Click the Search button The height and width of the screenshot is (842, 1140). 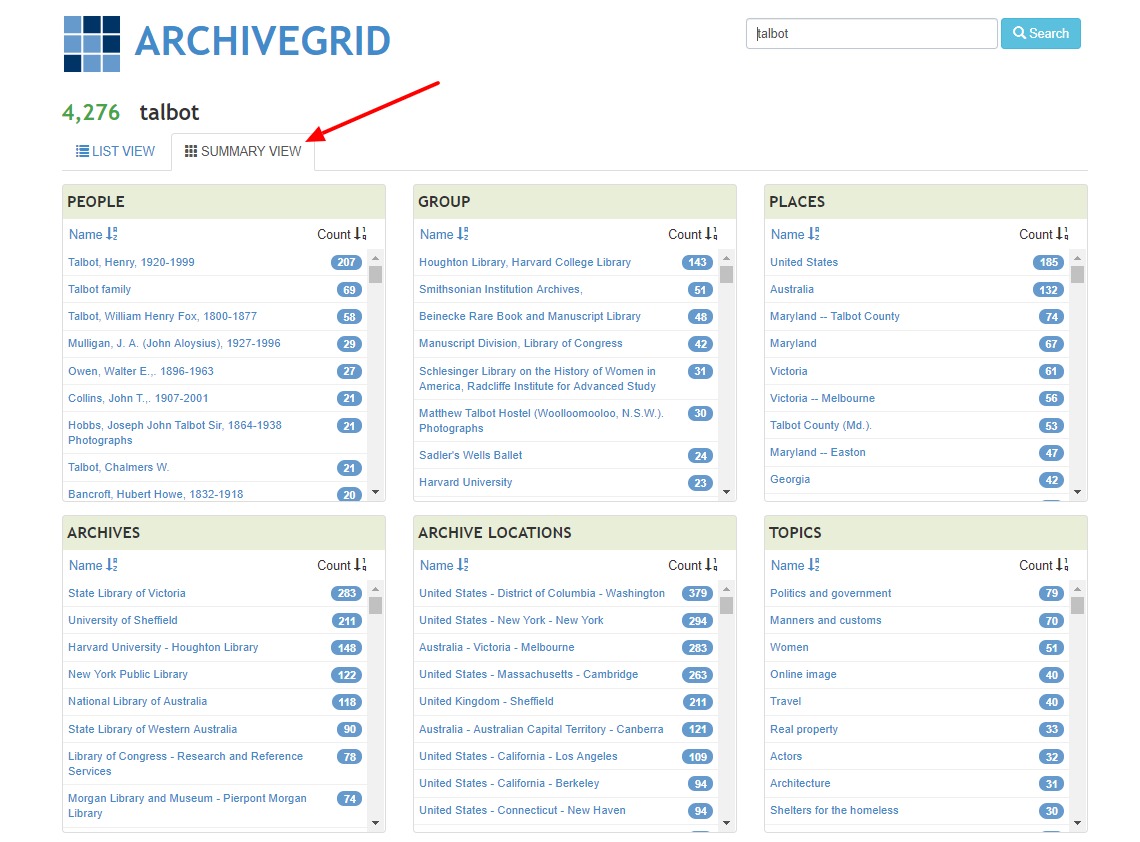point(1040,33)
